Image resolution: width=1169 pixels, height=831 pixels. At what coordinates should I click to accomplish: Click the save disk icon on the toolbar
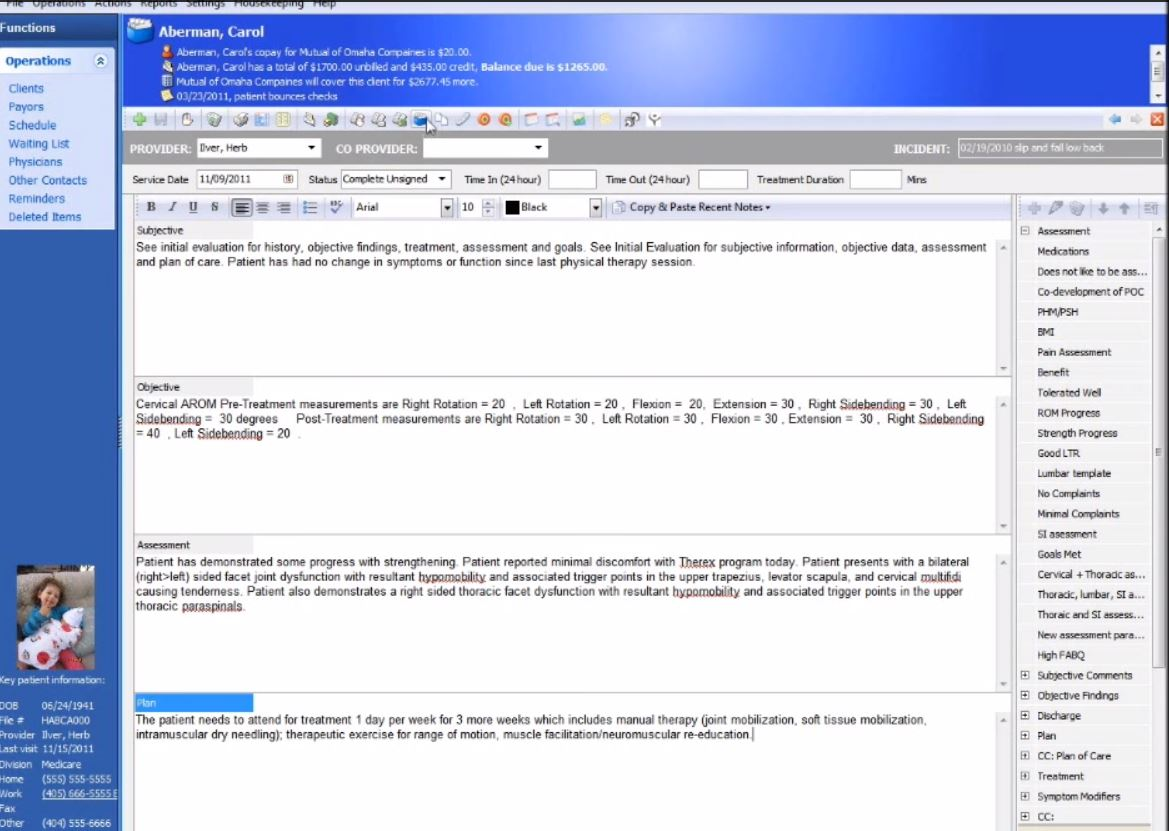pyautogui.click(x=158, y=118)
